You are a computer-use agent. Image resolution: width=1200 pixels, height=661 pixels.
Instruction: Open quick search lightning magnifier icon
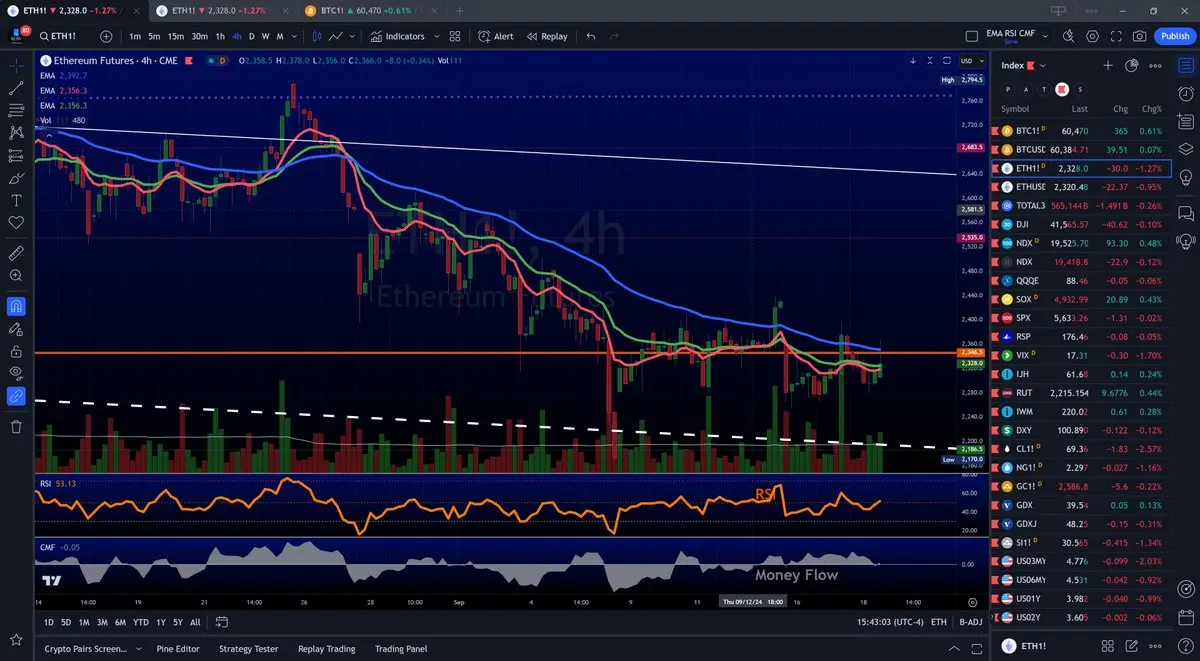tap(1068, 36)
